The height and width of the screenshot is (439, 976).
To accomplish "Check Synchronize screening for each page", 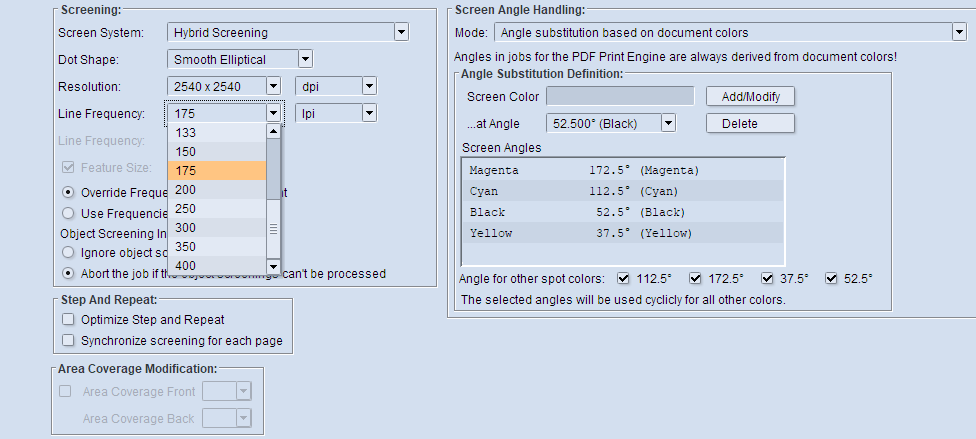I will coord(68,341).
